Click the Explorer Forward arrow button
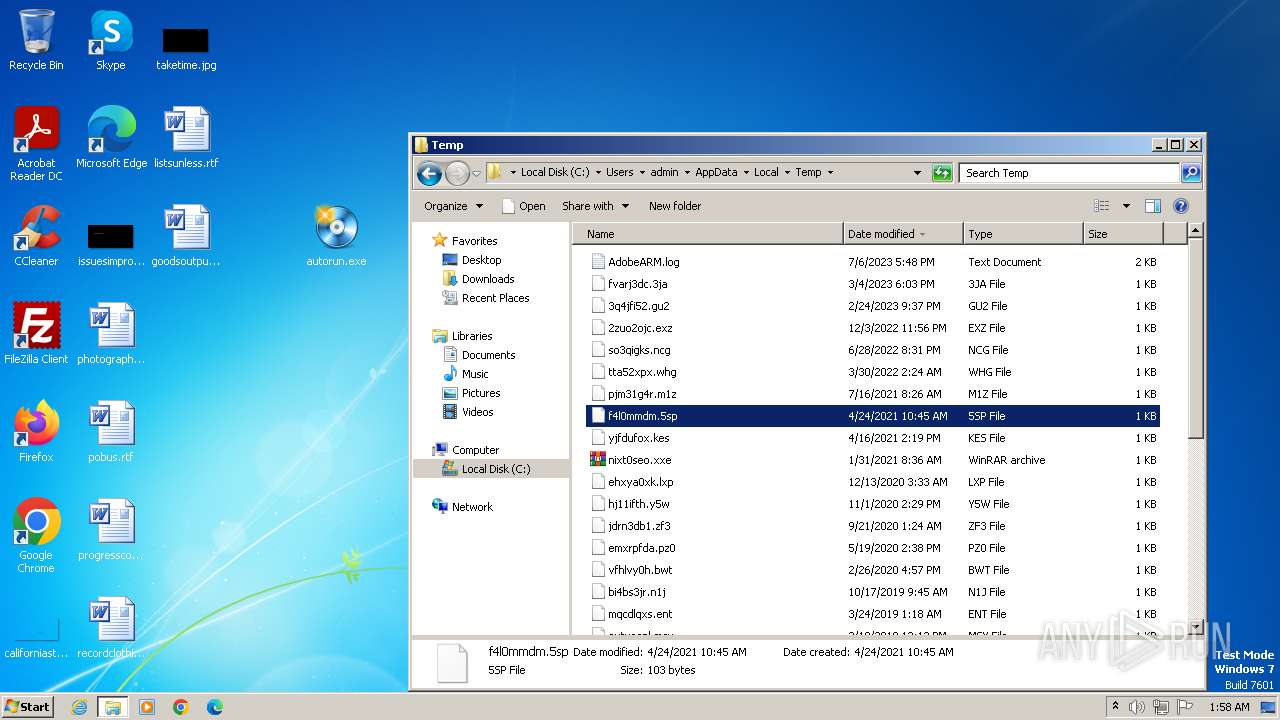The width and height of the screenshot is (1280, 720). (x=457, y=173)
